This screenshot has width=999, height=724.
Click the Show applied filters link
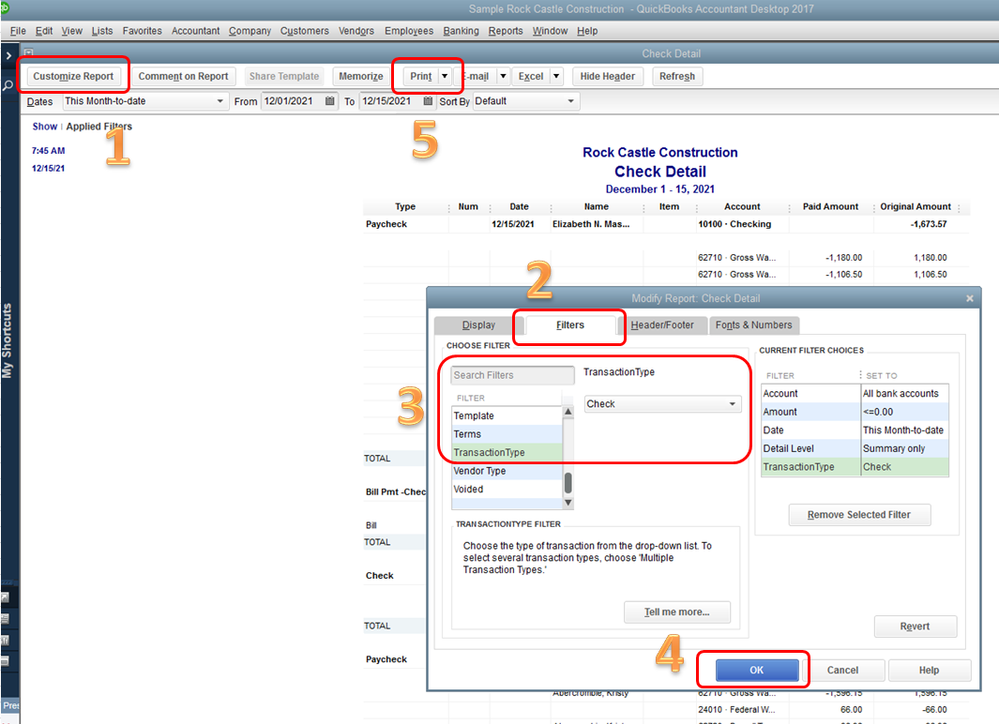(x=45, y=126)
